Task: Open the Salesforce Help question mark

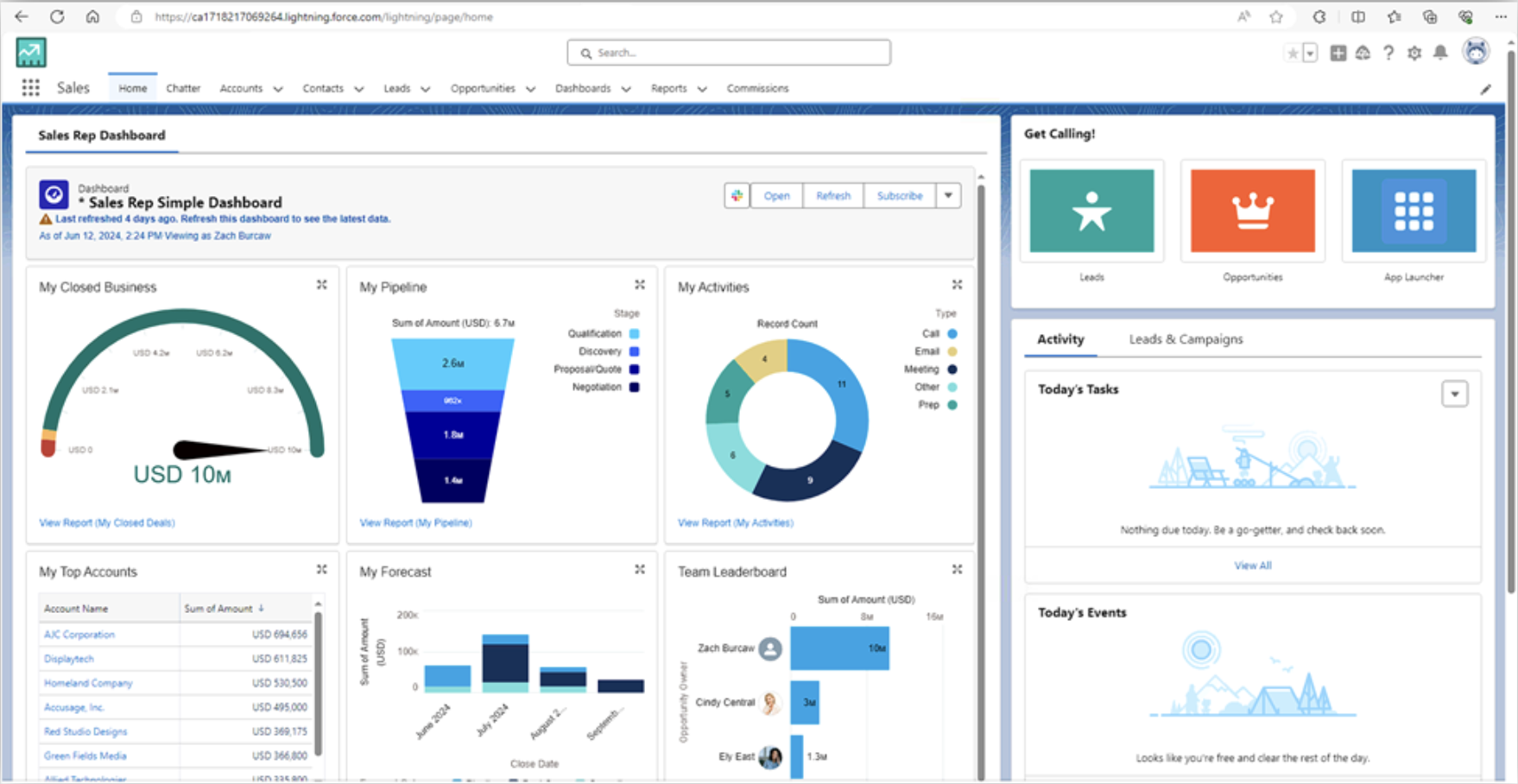Action: tap(1388, 54)
